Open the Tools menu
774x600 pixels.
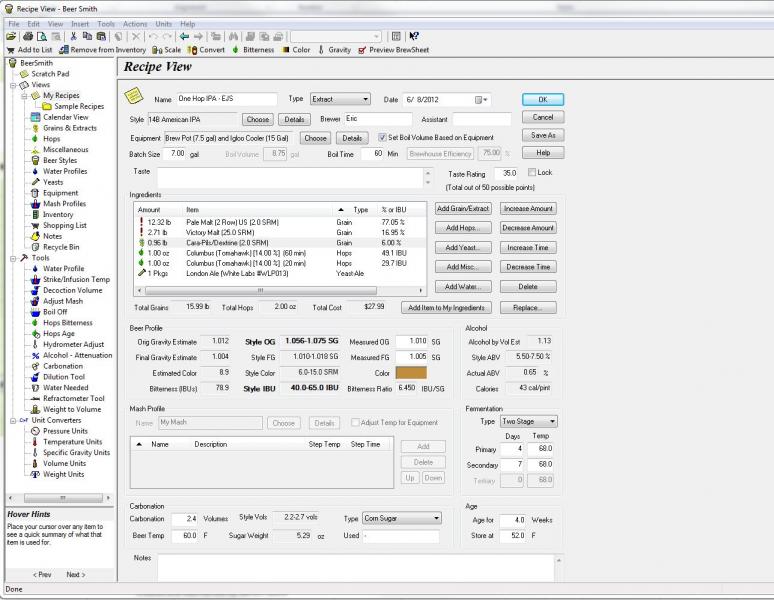(106, 24)
